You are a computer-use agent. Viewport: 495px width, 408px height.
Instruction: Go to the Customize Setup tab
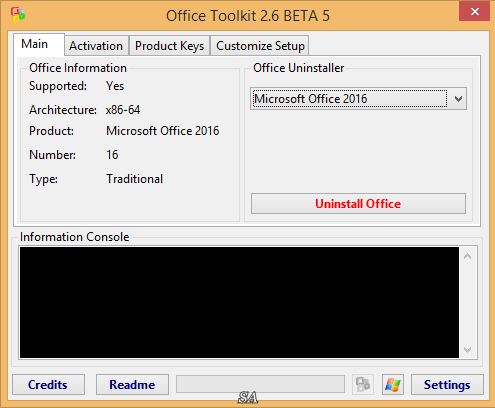(260, 46)
